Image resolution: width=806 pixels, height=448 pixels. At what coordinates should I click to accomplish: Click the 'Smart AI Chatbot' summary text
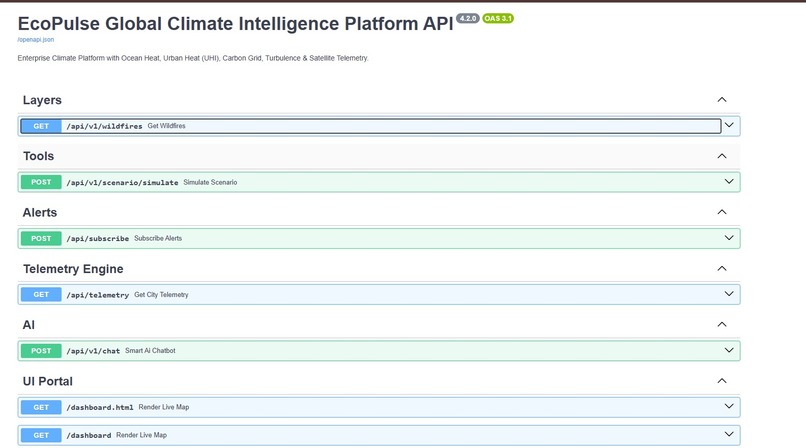150,351
